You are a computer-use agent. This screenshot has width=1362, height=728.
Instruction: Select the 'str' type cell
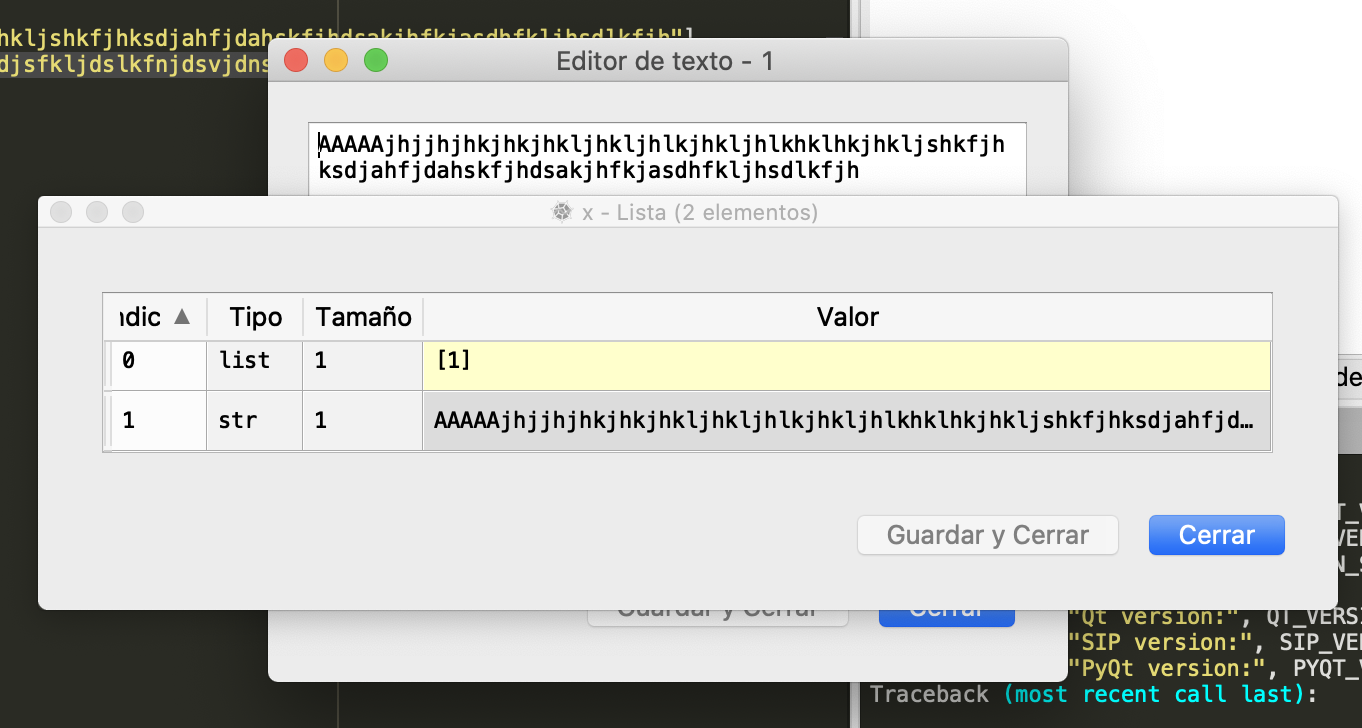click(x=255, y=421)
